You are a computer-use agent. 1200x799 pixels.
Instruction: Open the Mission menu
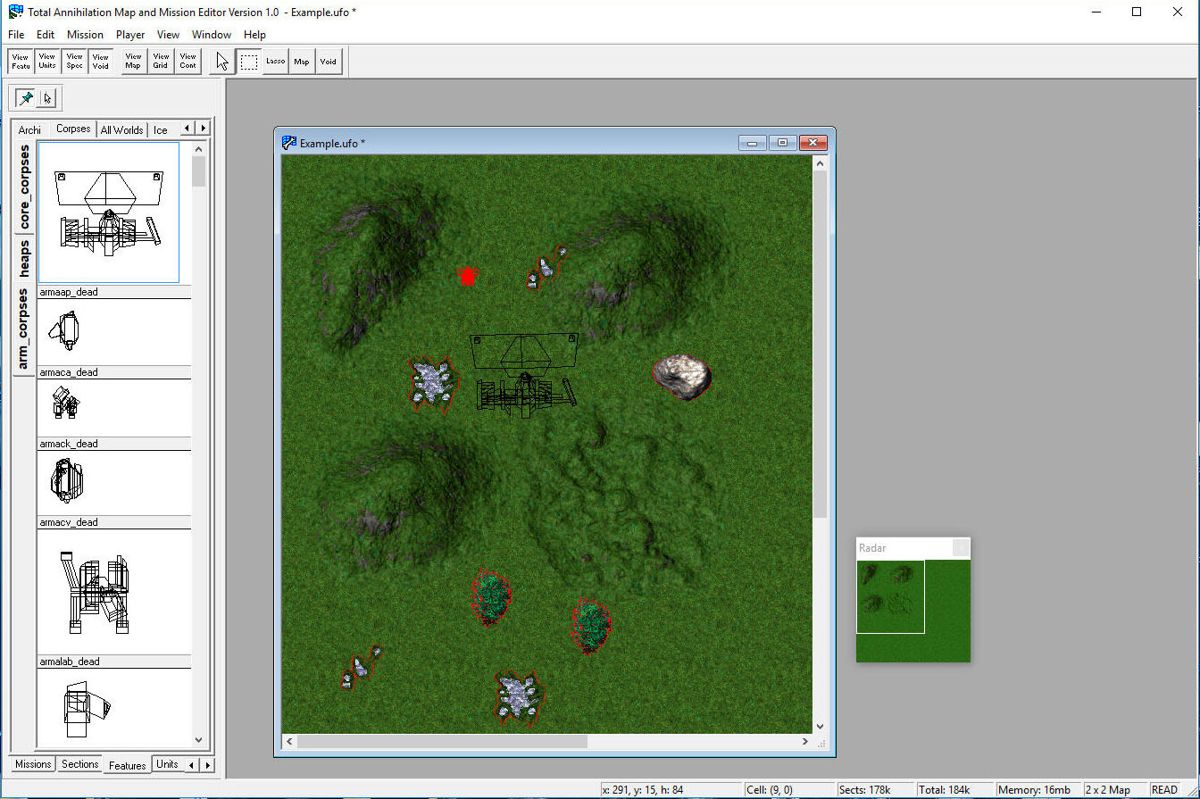pyautogui.click(x=85, y=34)
